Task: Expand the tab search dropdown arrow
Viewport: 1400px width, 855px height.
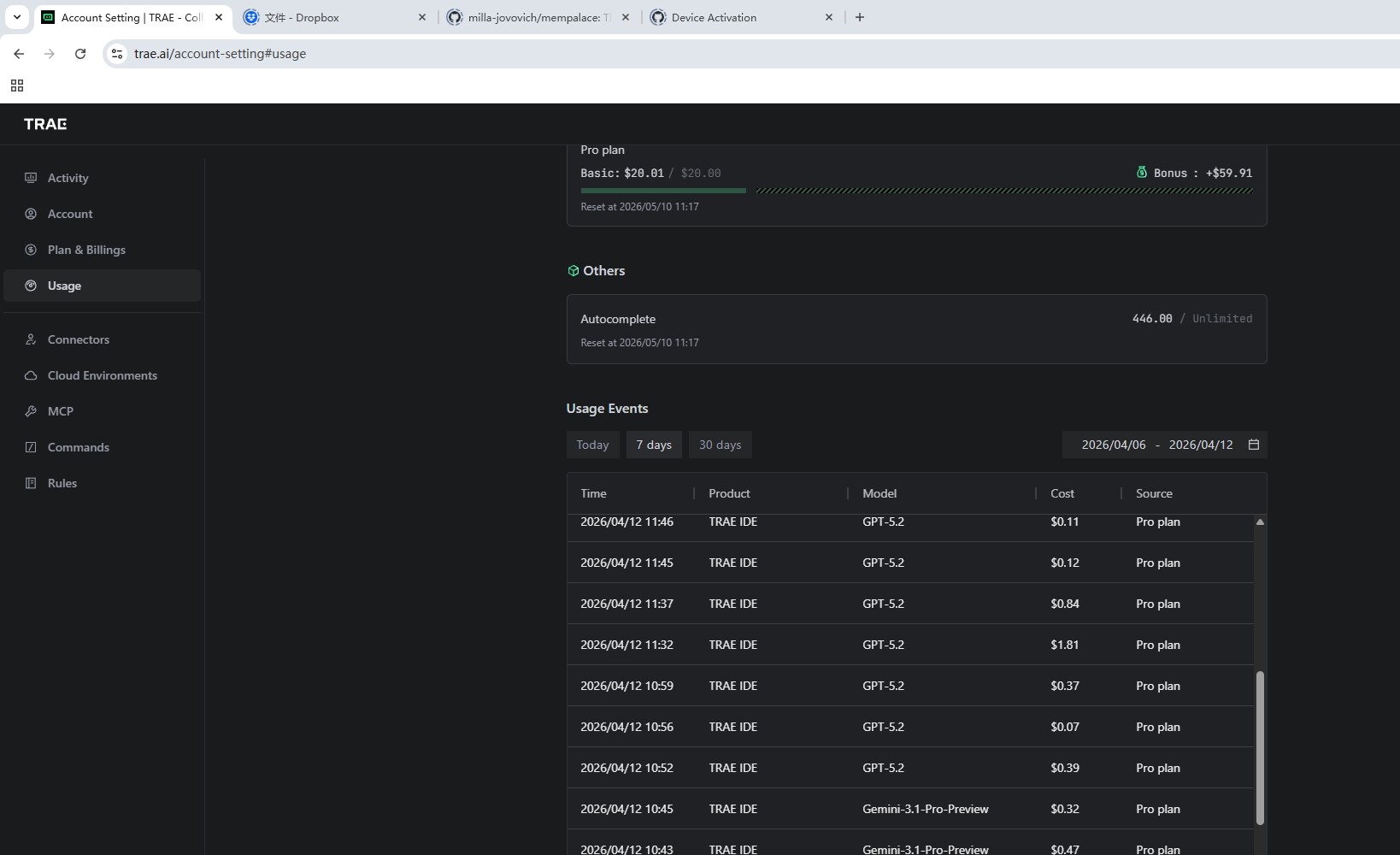Action: [16, 17]
